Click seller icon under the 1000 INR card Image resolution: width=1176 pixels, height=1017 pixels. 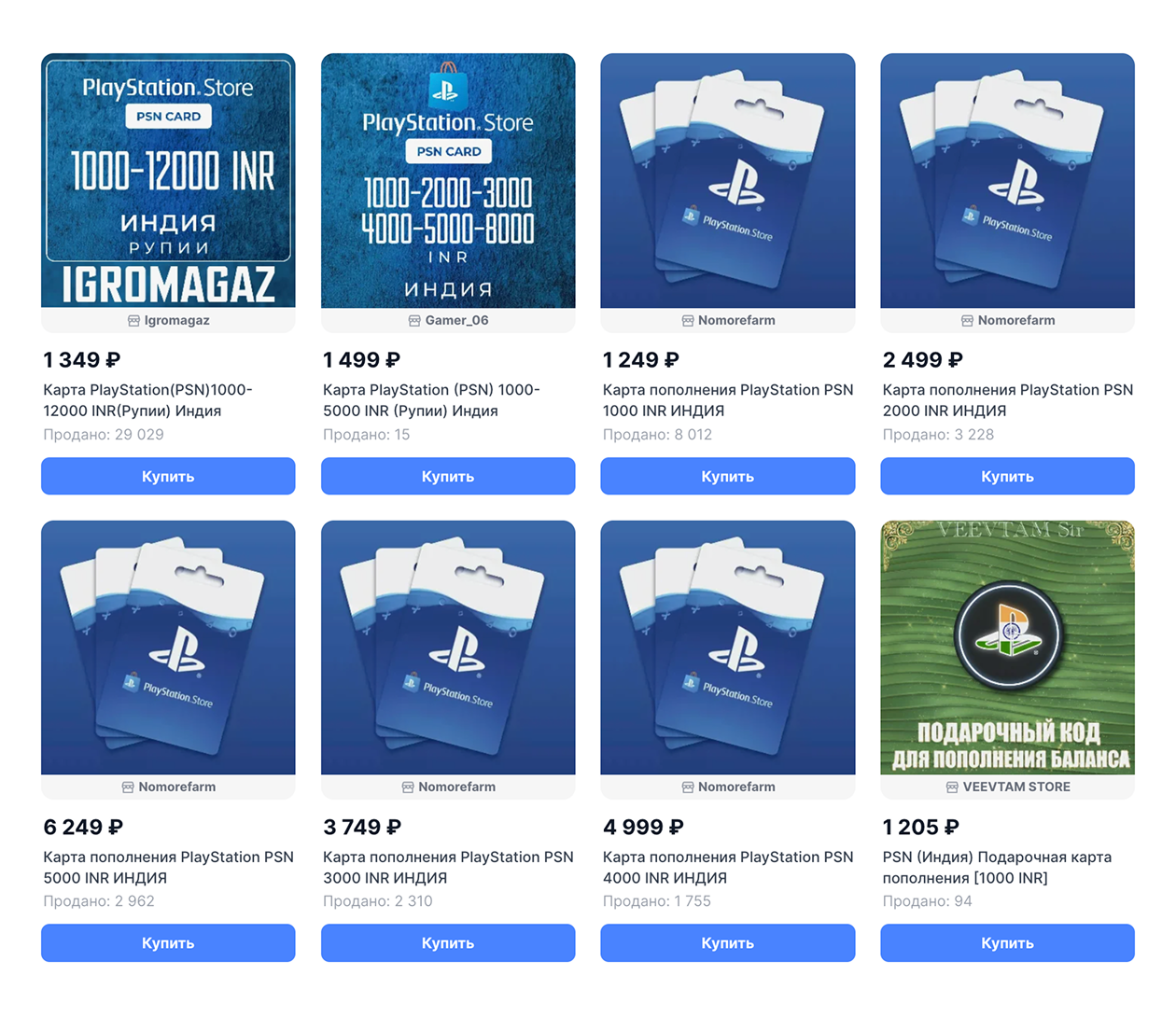[x=688, y=321]
